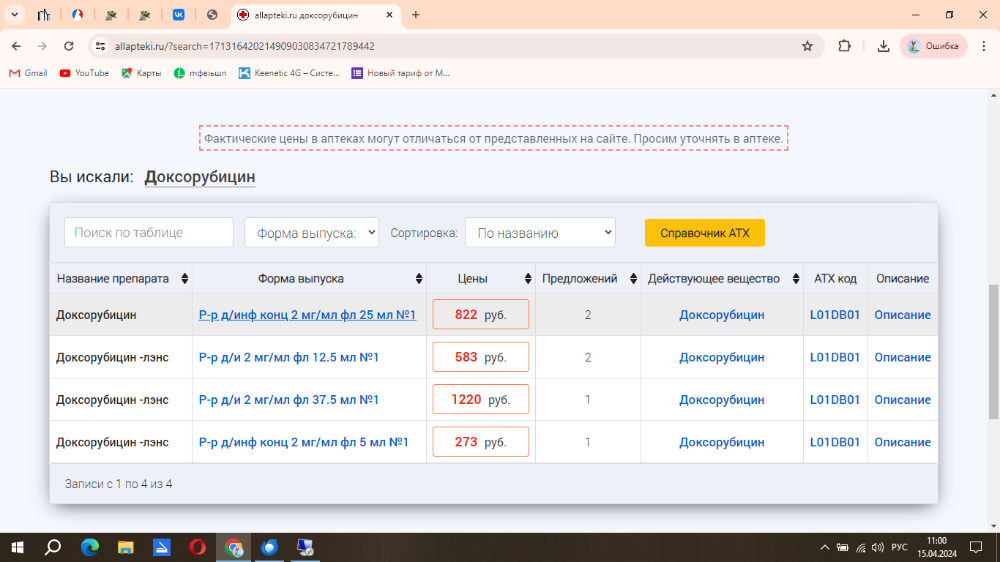The height and width of the screenshot is (562, 1000).
Task: Sort table by the Цены column
Action: (482, 279)
